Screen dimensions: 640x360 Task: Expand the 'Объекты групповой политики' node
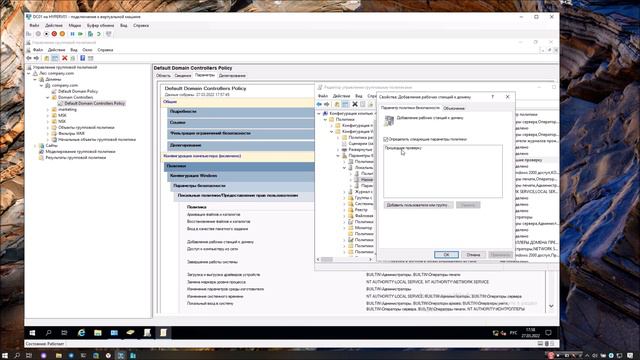(x=48, y=128)
